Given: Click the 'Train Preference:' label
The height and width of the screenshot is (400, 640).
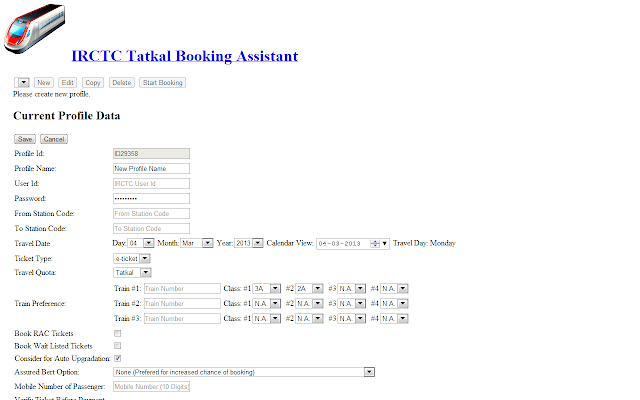Looking at the screenshot, I should tap(40, 304).
